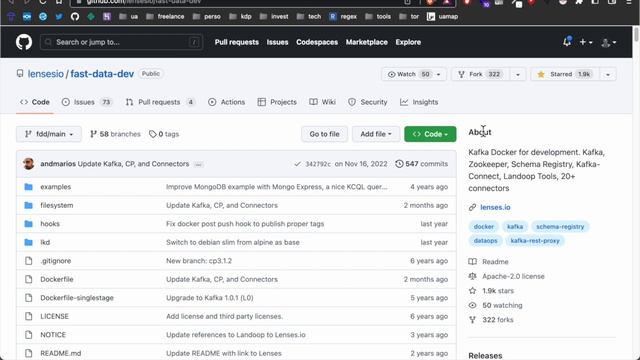Open the fdd/main branch selector
The height and width of the screenshot is (360, 640).
pos(49,134)
